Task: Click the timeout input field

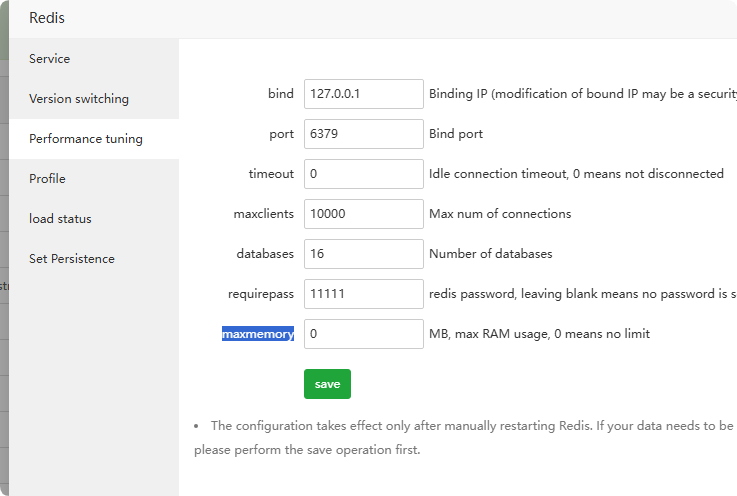Action: [x=364, y=174]
